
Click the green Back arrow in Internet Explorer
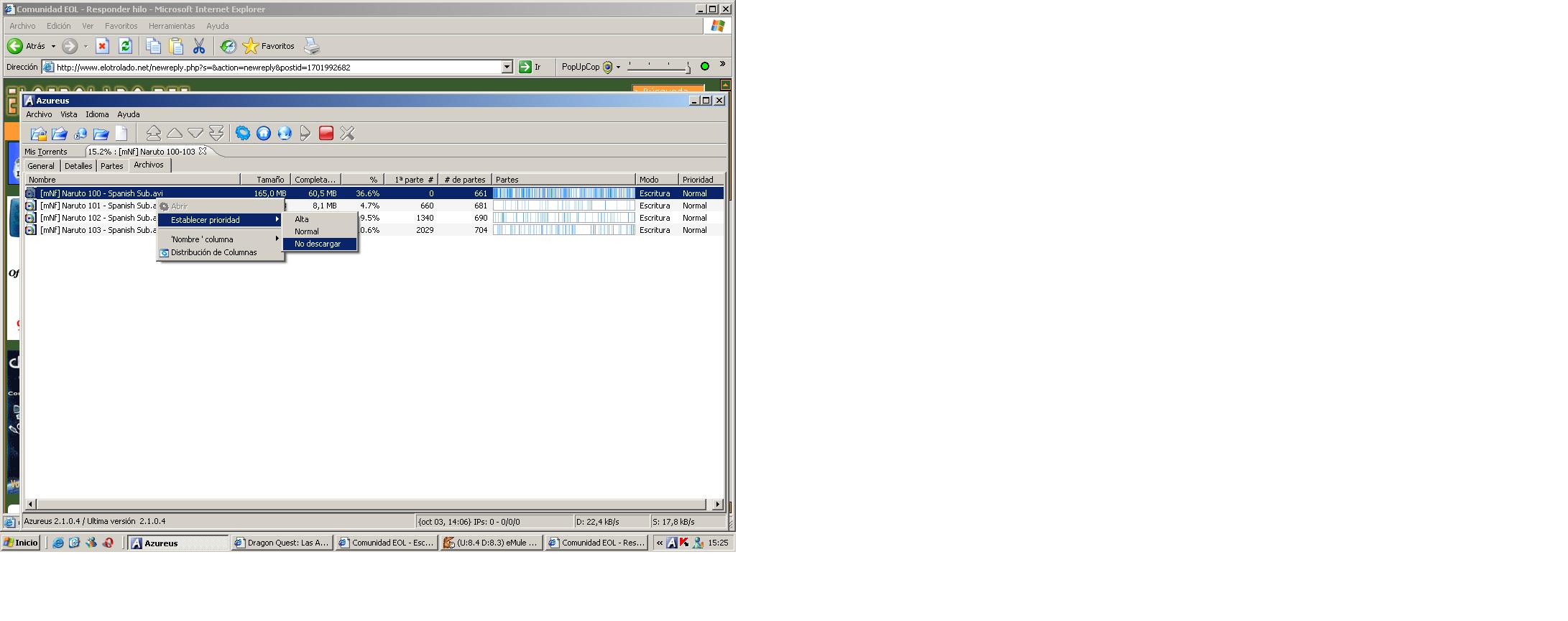(14, 46)
